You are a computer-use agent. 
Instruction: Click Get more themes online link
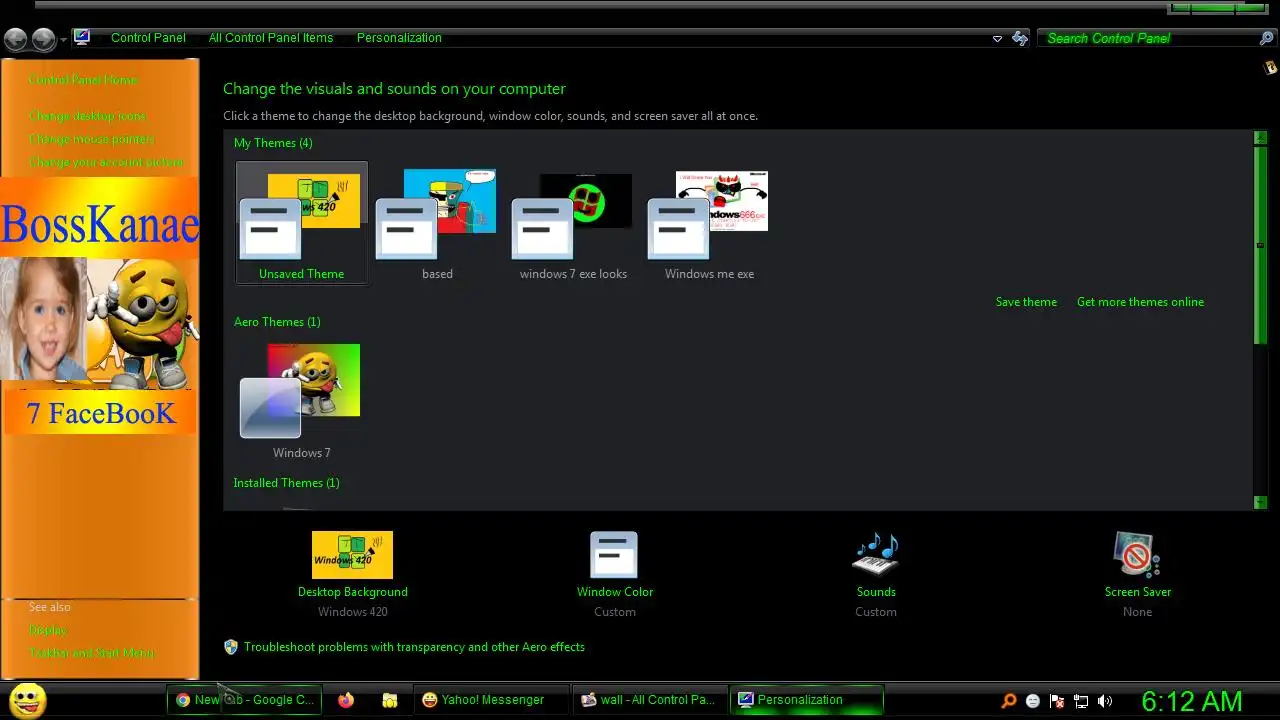(x=1140, y=302)
